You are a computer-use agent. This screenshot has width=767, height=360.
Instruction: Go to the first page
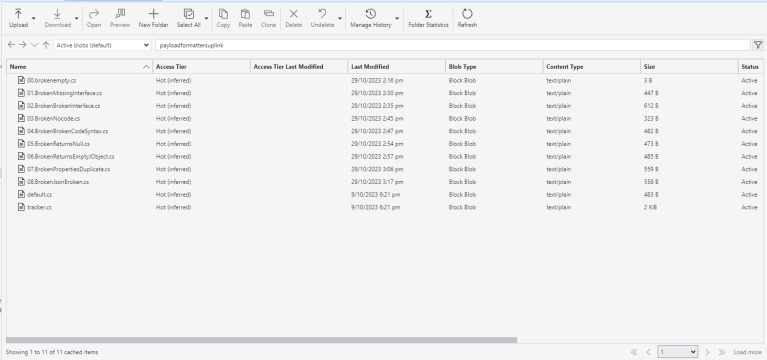pyautogui.click(x=634, y=352)
